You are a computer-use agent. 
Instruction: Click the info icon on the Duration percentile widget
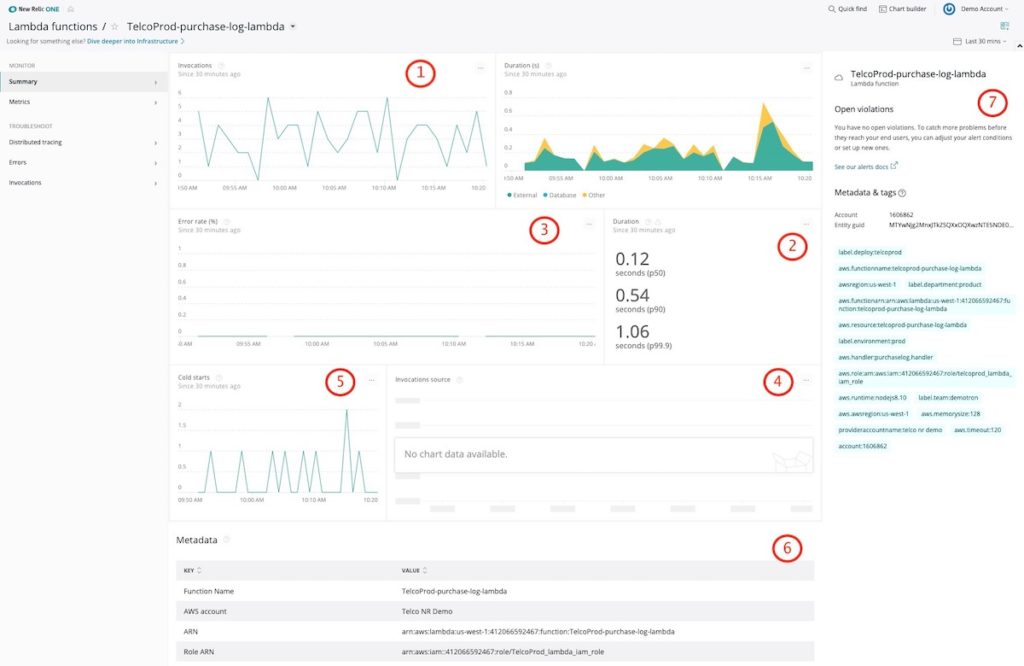[x=648, y=221]
